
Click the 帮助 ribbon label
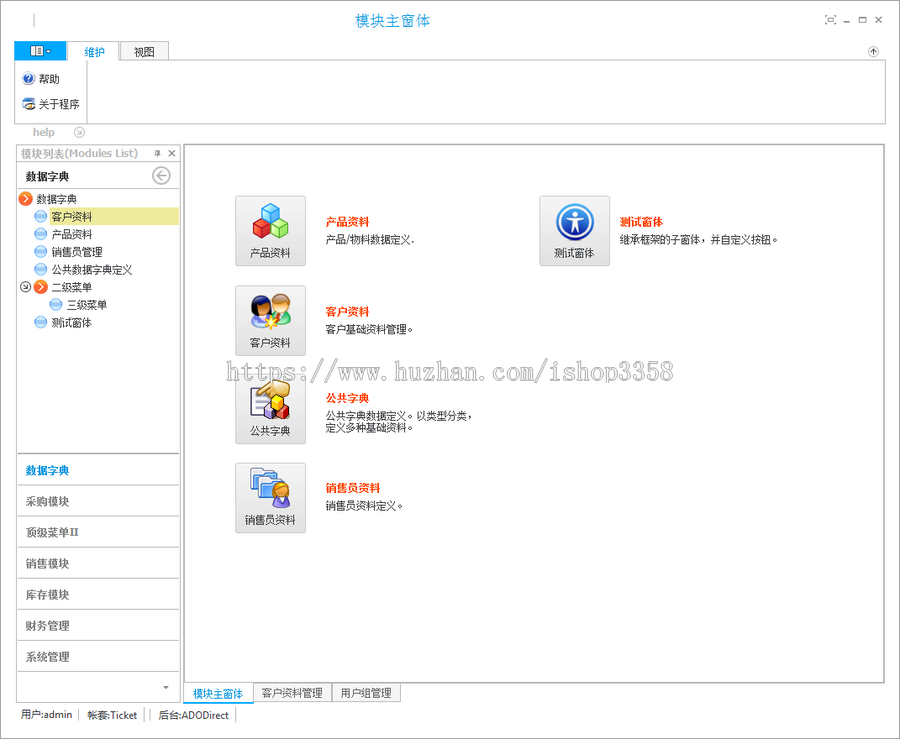pyautogui.click(x=49, y=79)
